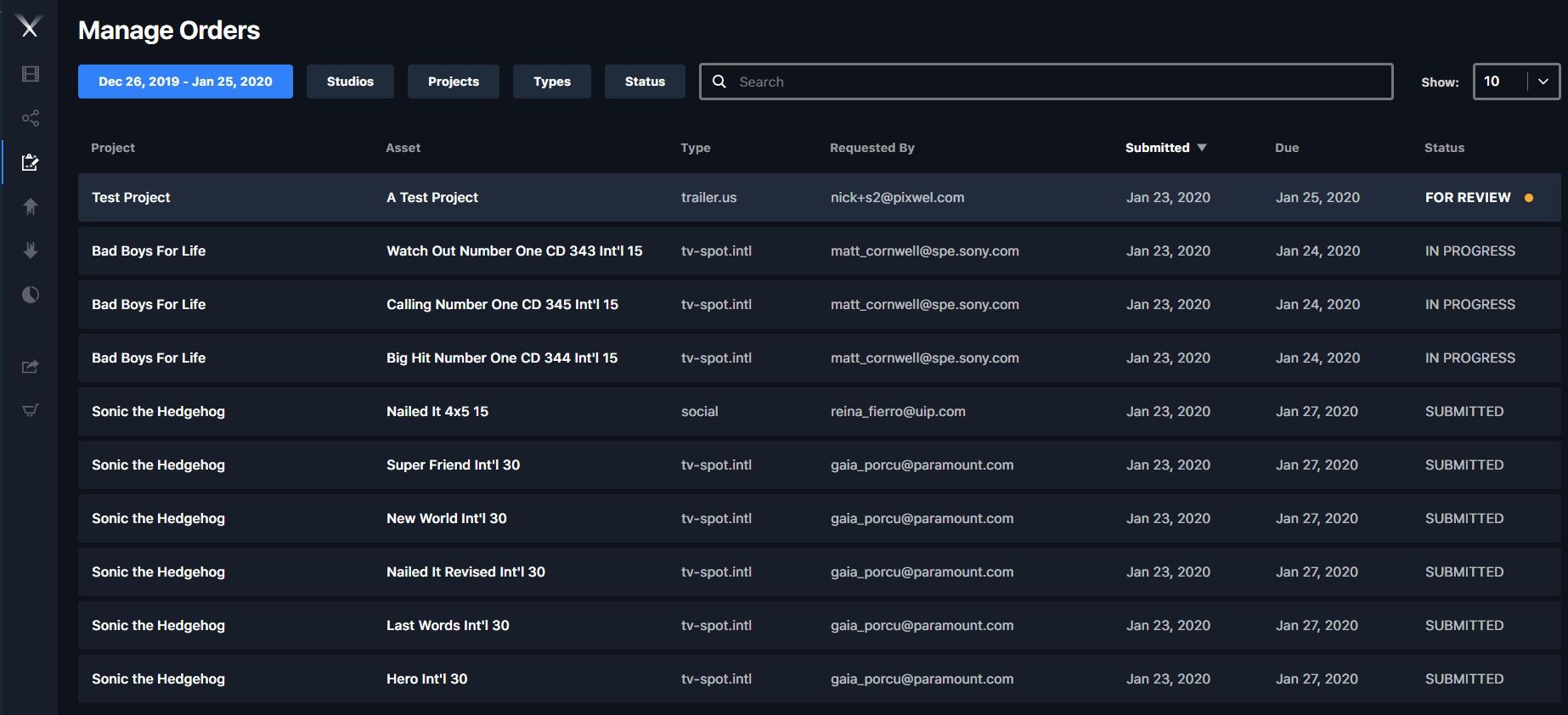Open the Projects filter
This screenshot has width=1568, height=715.
(x=454, y=82)
